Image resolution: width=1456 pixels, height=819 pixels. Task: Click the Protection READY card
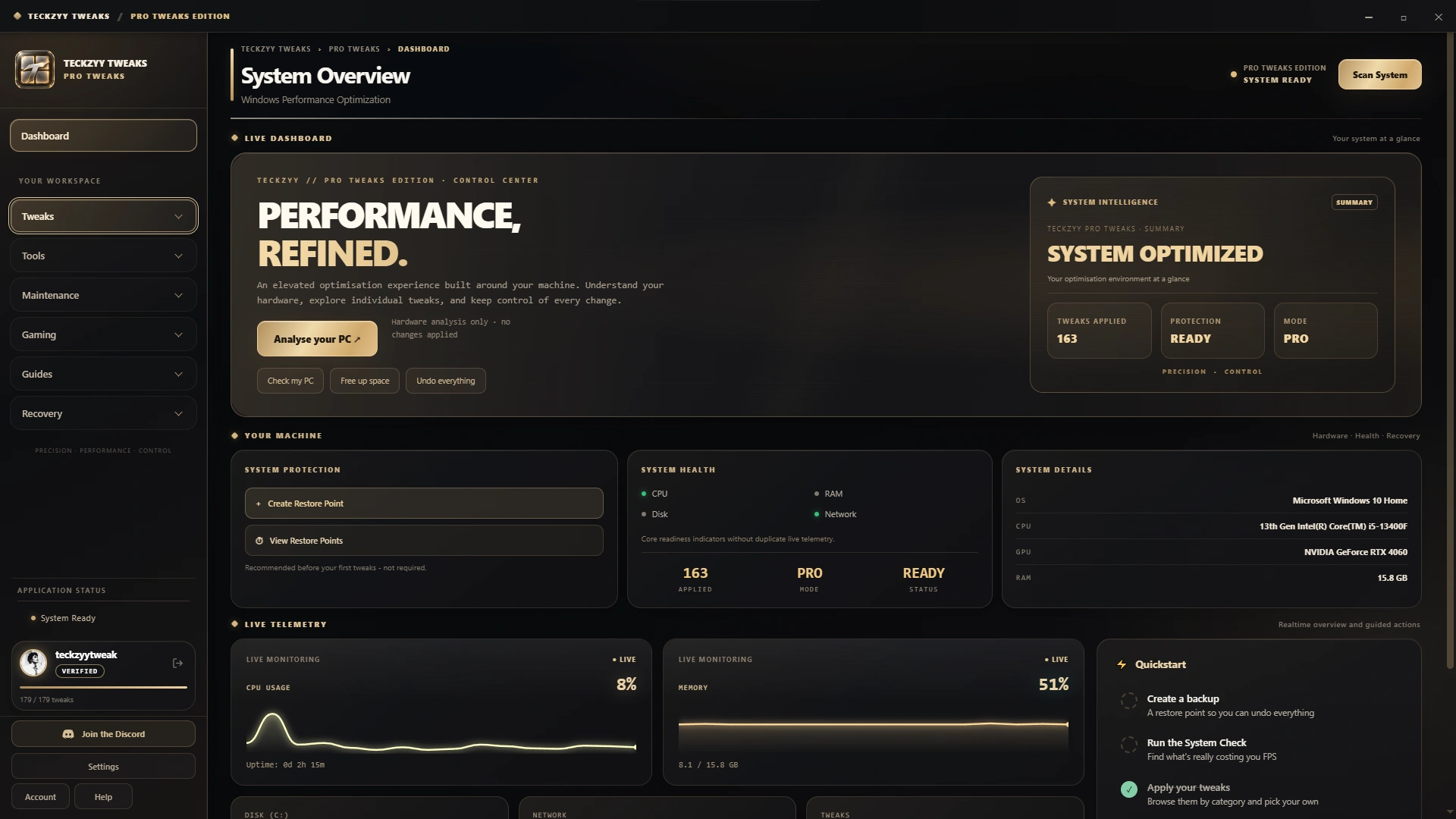pos(1213,331)
